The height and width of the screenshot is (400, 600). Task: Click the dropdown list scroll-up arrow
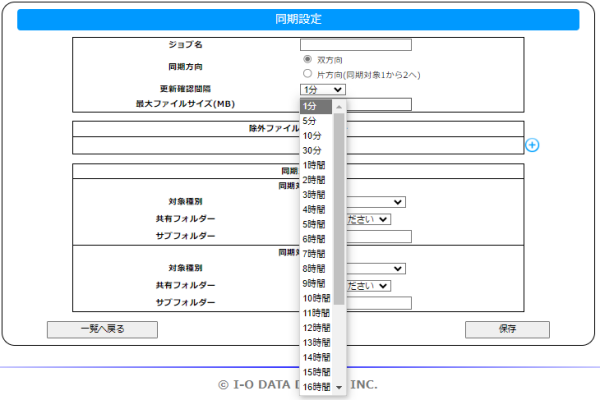(339, 106)
